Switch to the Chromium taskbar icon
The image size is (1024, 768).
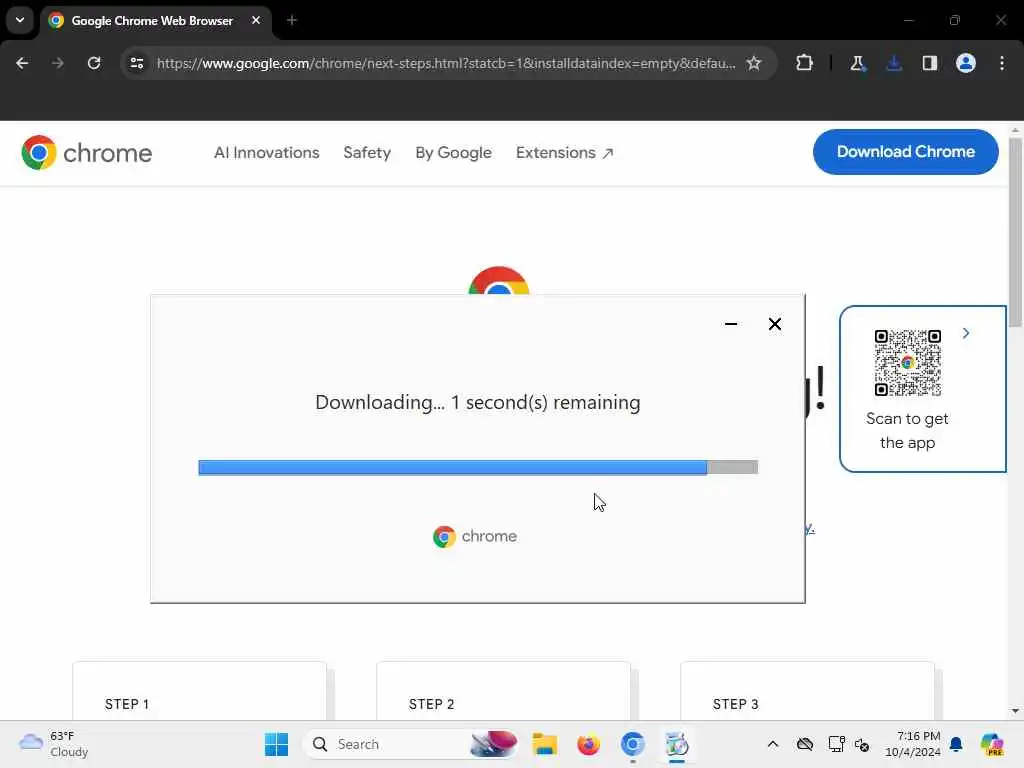(x=632, y=744)
